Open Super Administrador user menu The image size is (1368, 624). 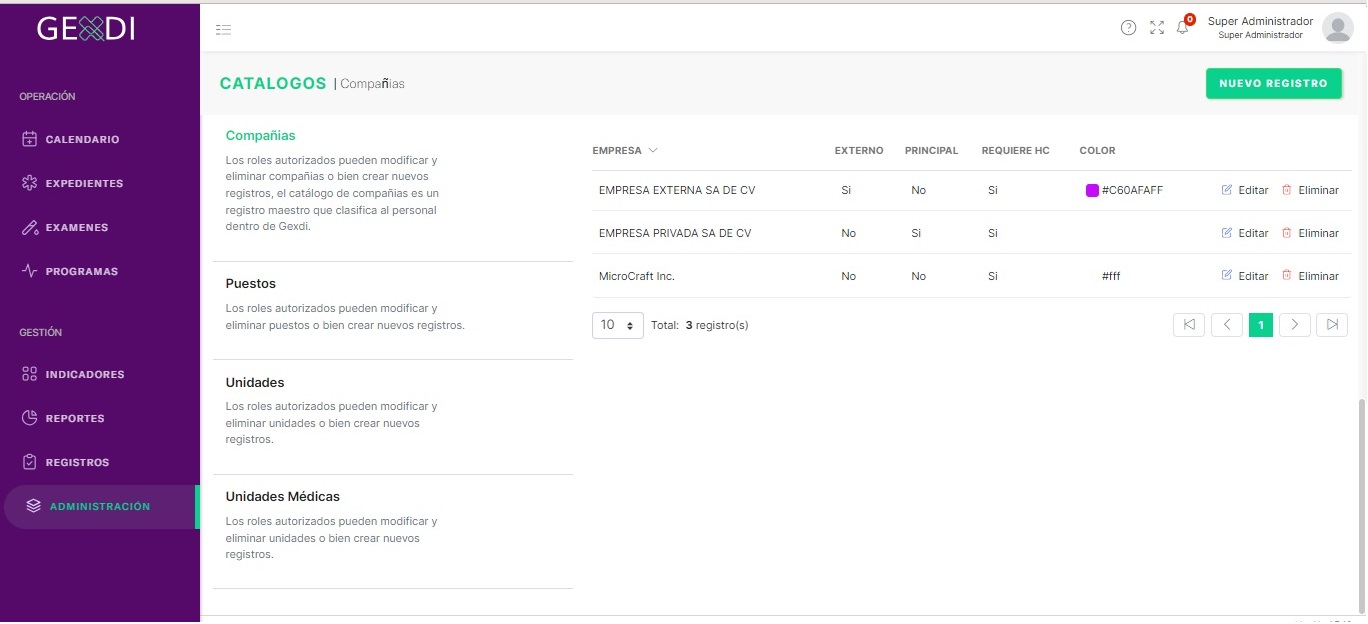1260,27
